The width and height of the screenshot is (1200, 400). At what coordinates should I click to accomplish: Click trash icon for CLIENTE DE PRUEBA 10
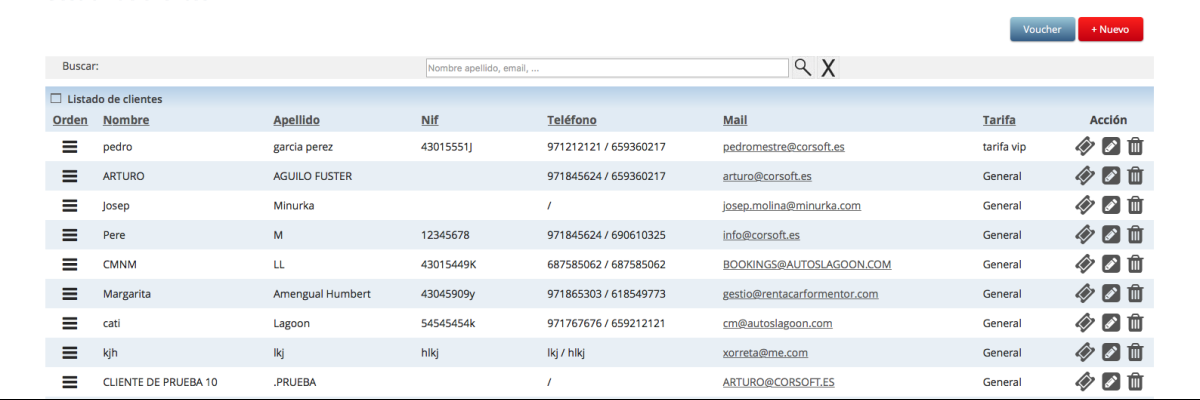pyautogui.click(x=1135, y=381)
